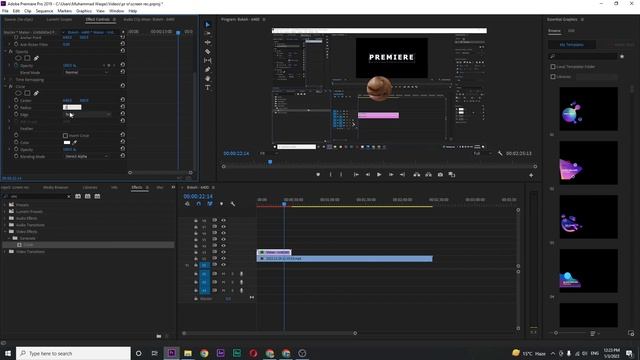Select the Circle effect in Effects list
This screenshot has height=360, width=640.
point(88,245)
